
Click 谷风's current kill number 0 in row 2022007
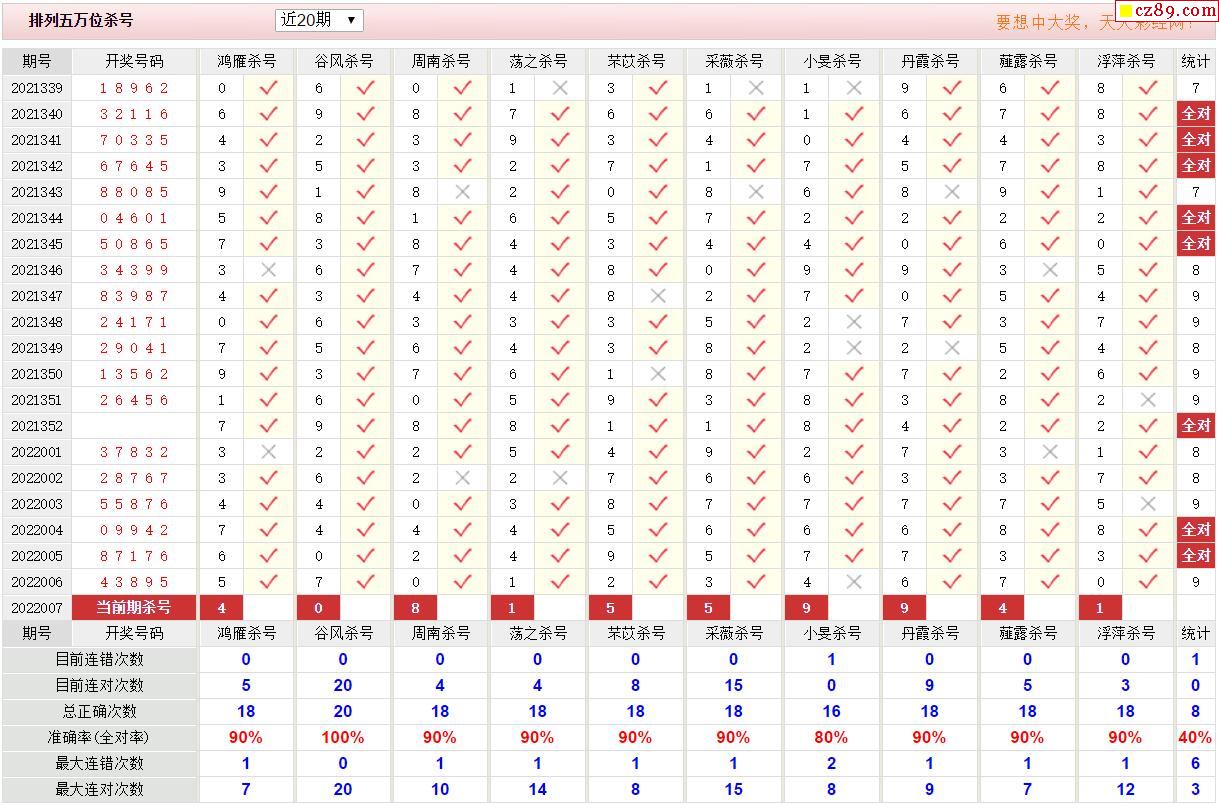[x=319, y=608]
